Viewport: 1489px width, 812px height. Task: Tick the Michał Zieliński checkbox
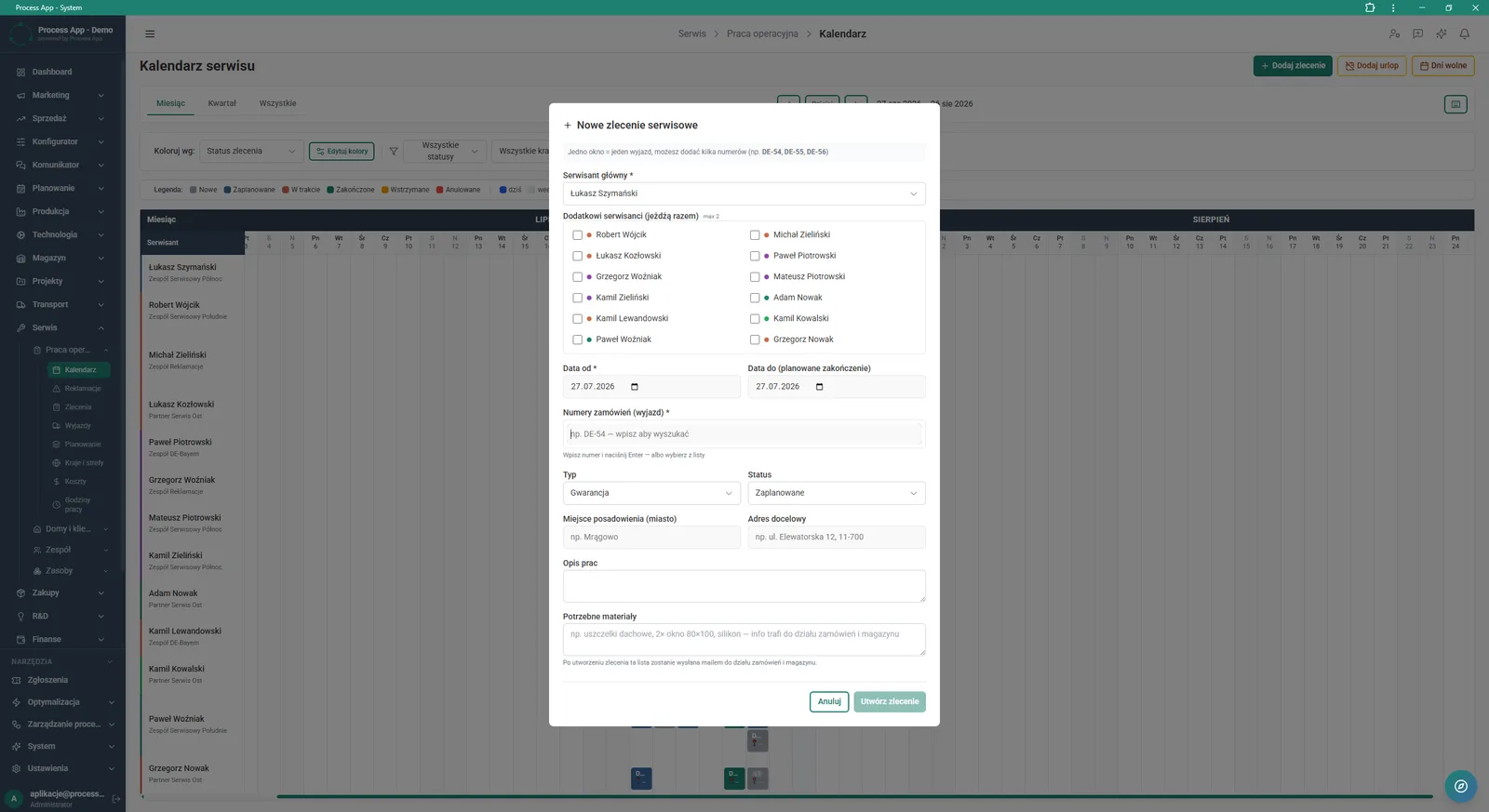pos(755,235)
